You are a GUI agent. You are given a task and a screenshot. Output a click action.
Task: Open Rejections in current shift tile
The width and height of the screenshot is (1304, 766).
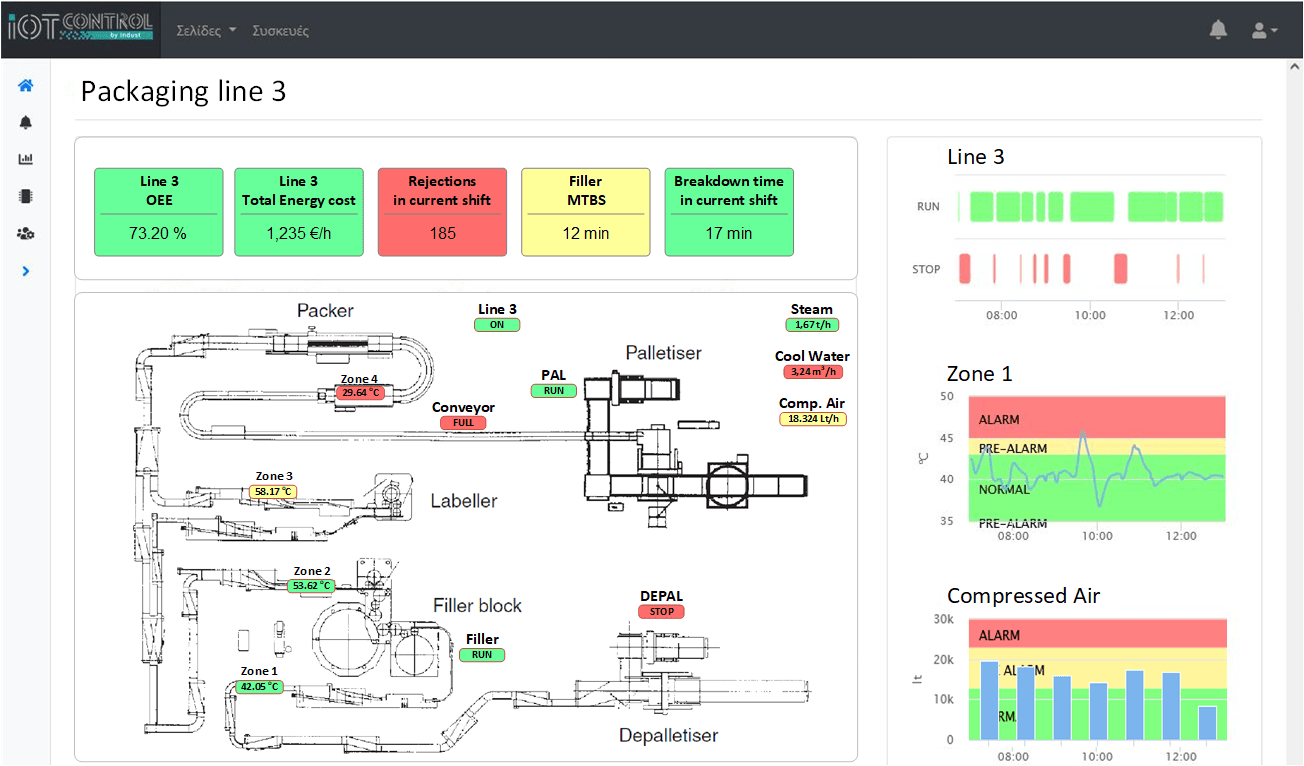pyautogui.click(x=442, y=212)
